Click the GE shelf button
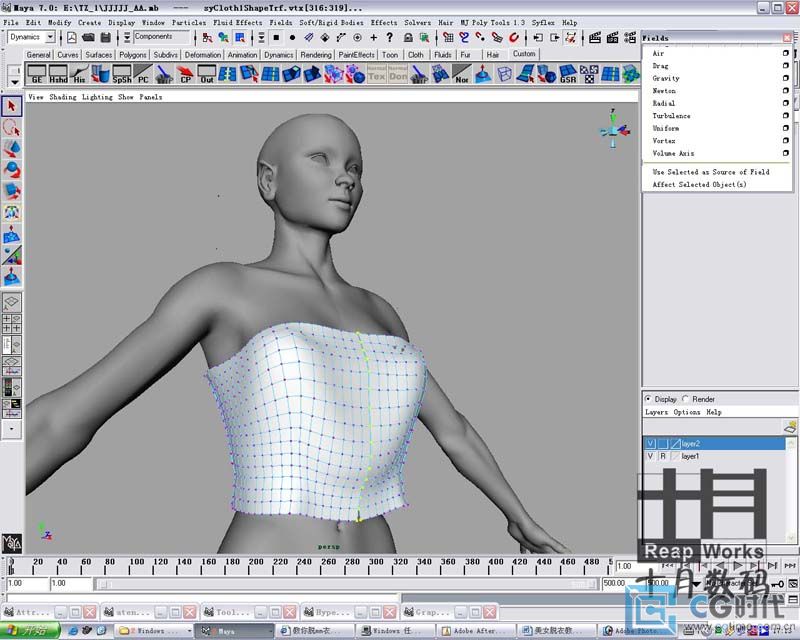Viewport: 800px width, 640px height. [x=37, y=74]
